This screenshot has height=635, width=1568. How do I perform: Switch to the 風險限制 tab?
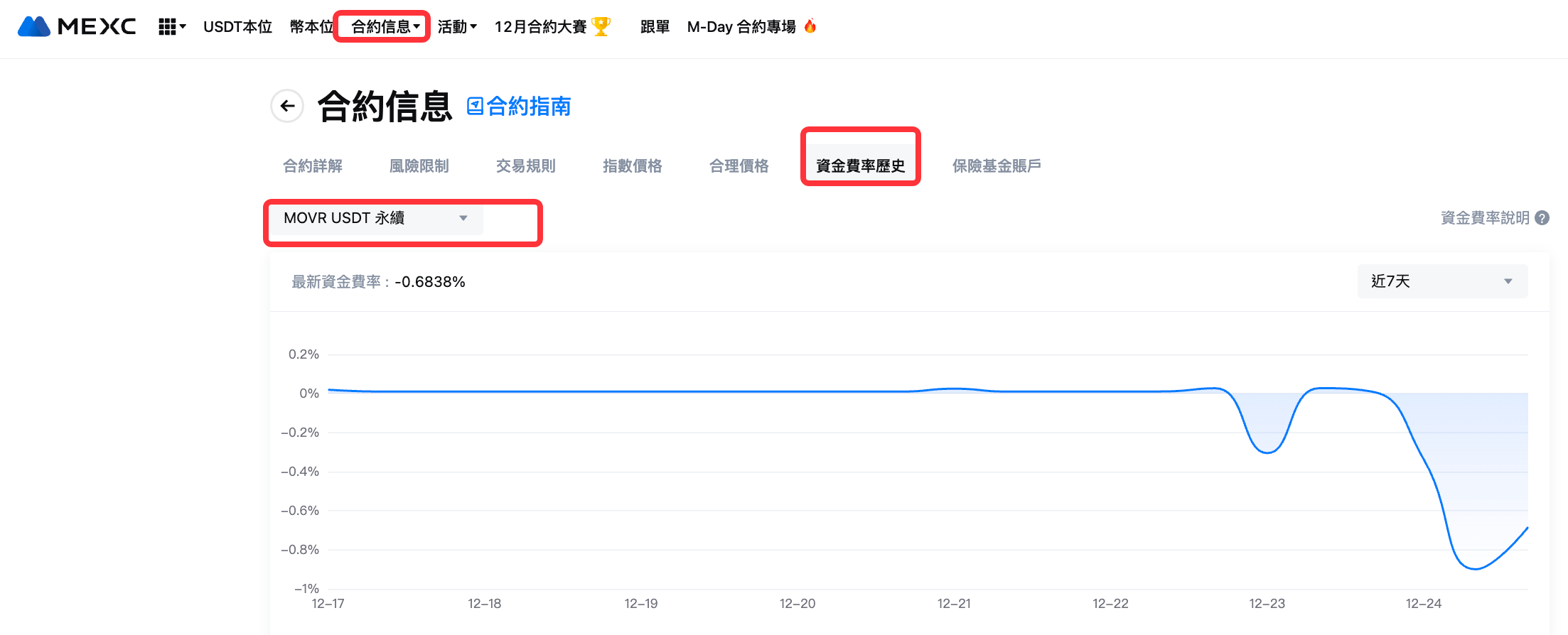(419, 166)
